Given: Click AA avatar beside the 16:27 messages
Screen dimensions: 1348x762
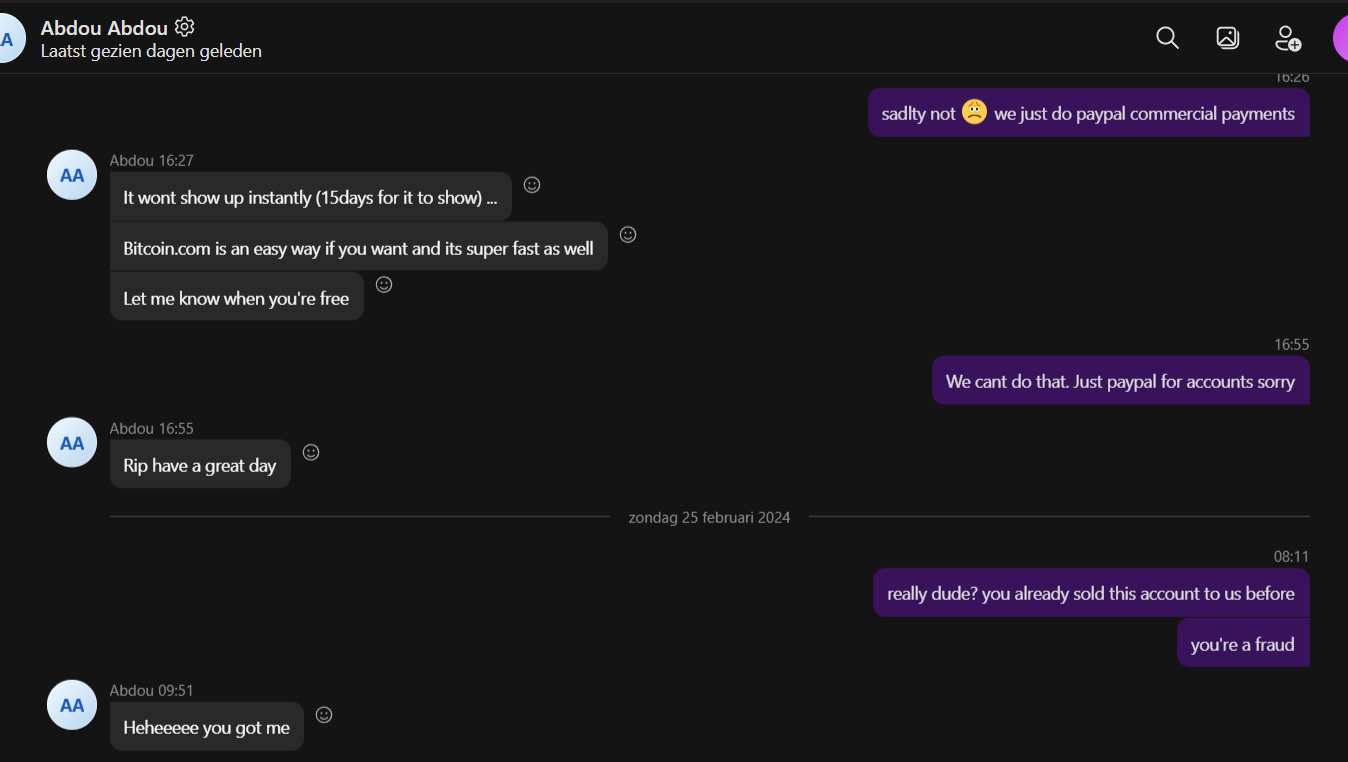Looking at the screenshot, I should click(72, 175).
